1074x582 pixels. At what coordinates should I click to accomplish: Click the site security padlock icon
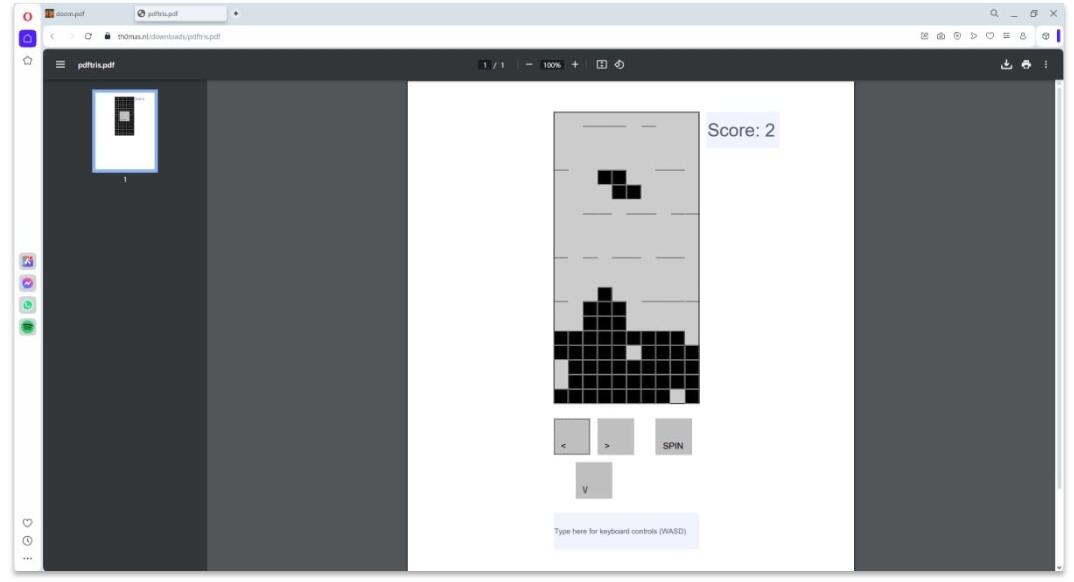click(x=108, y=36)
